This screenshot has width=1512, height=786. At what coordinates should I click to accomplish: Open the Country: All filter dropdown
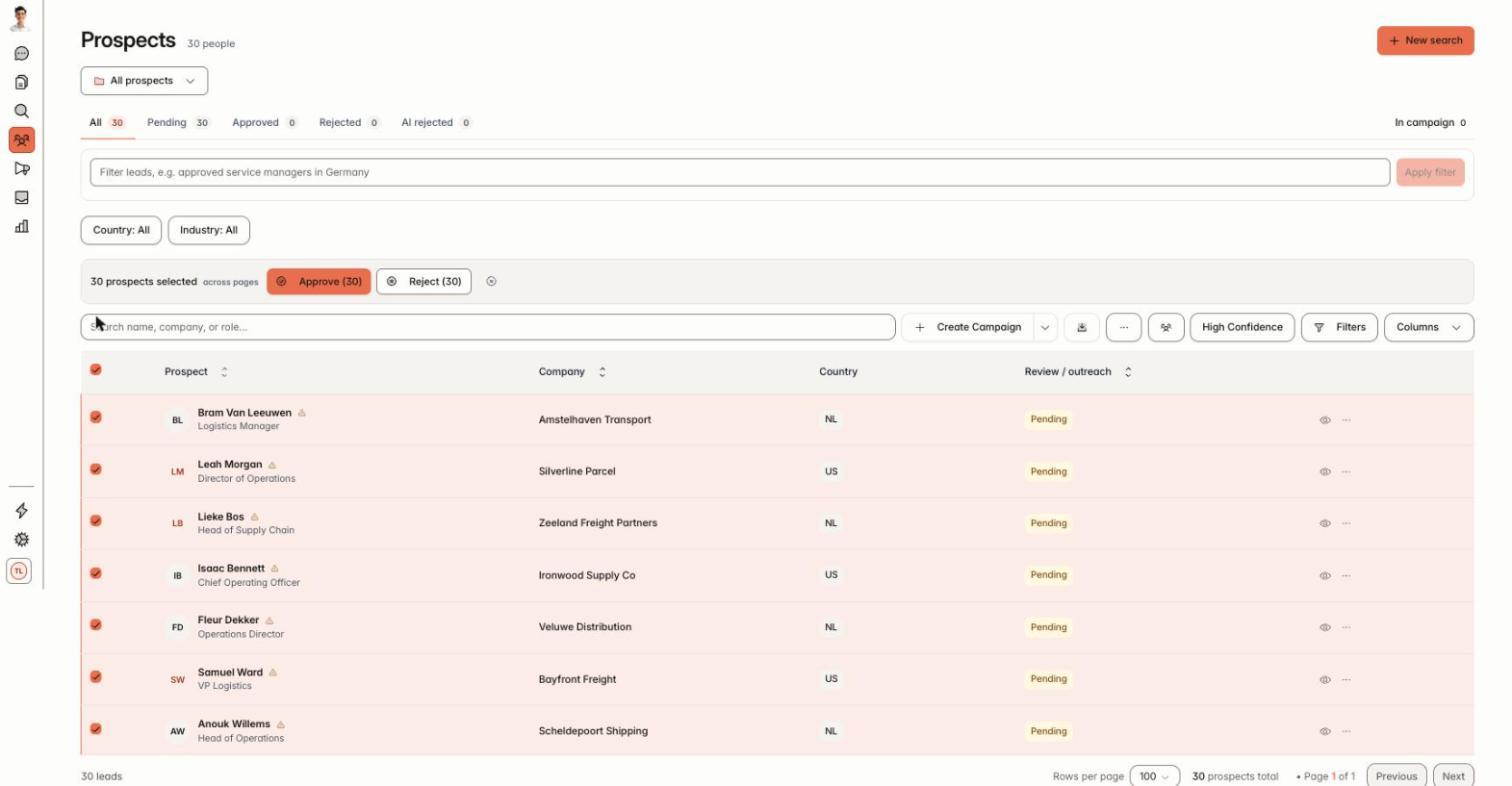click(x=121, y=230)
